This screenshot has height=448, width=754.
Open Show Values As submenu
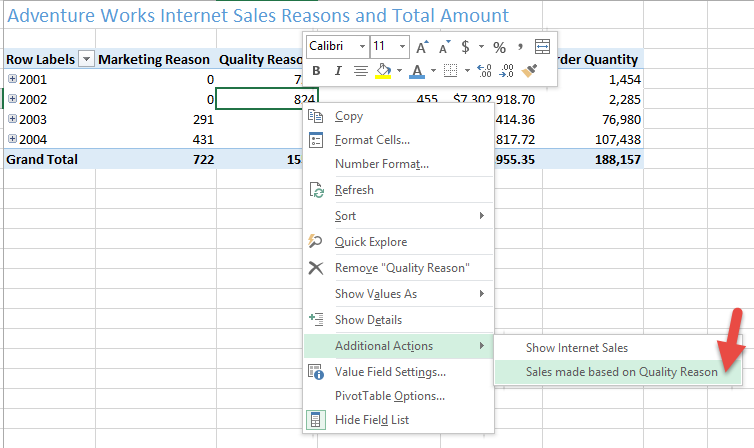[399, 294]
